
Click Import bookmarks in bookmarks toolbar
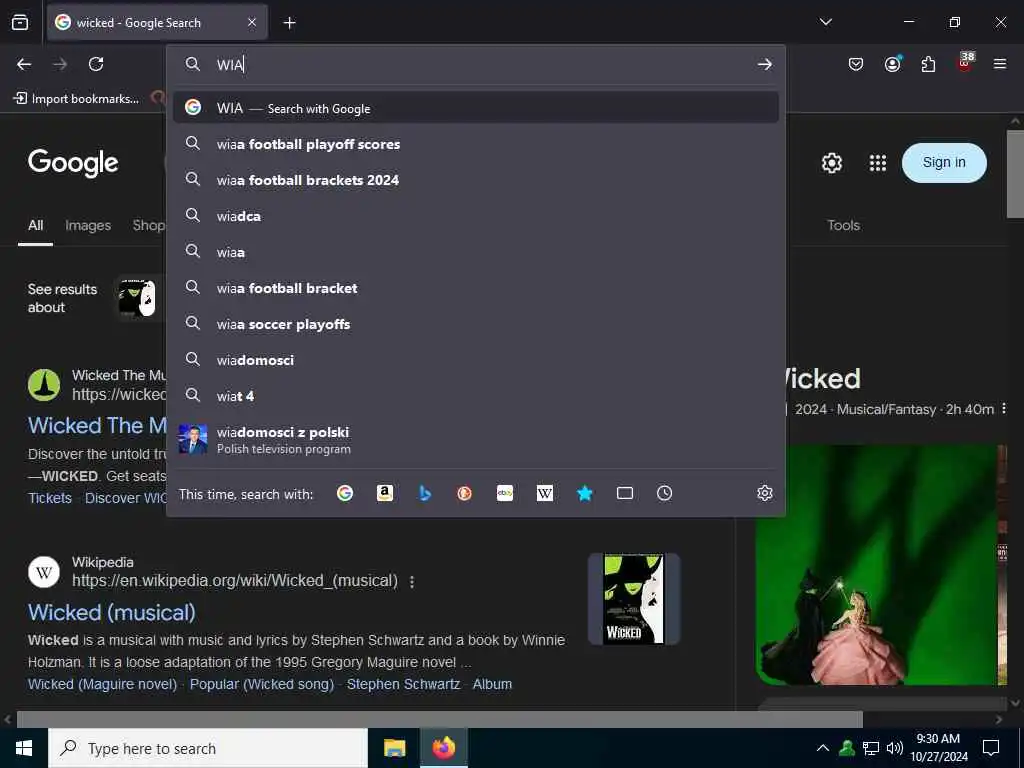pyautogui.click(x=76, y=99)
